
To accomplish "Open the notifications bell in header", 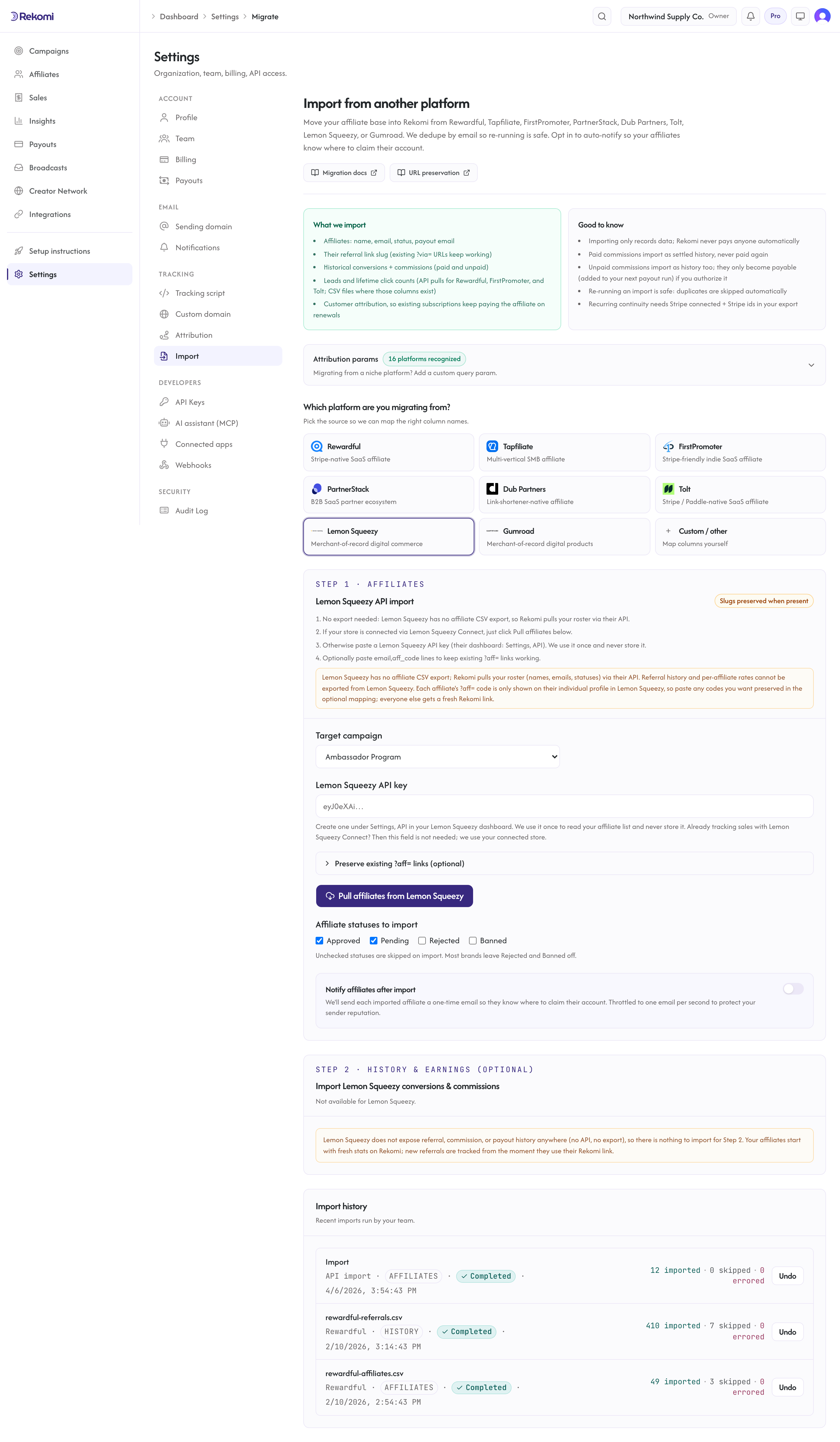I will tap(750, 17).
